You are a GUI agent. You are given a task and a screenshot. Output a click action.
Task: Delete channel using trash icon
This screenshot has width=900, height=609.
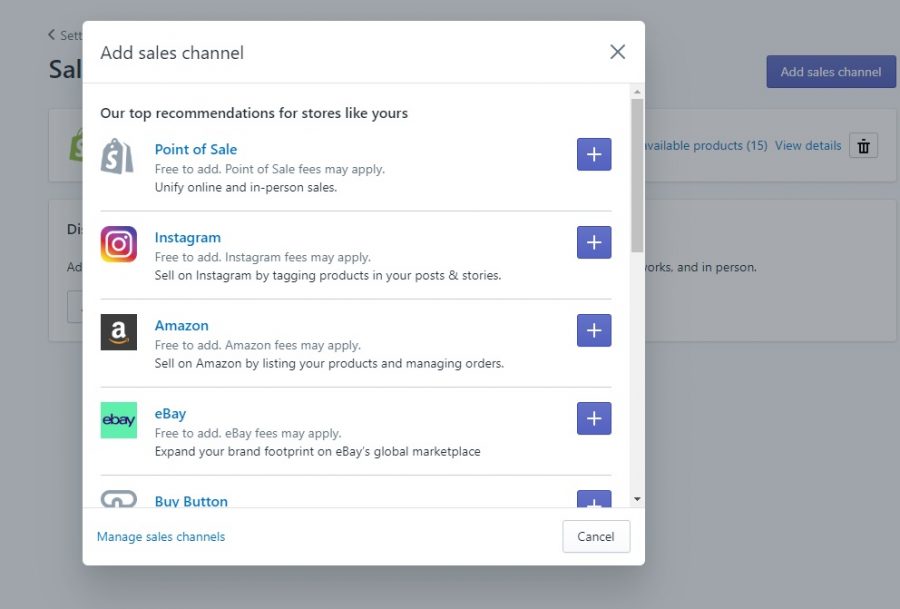(863, 146)
